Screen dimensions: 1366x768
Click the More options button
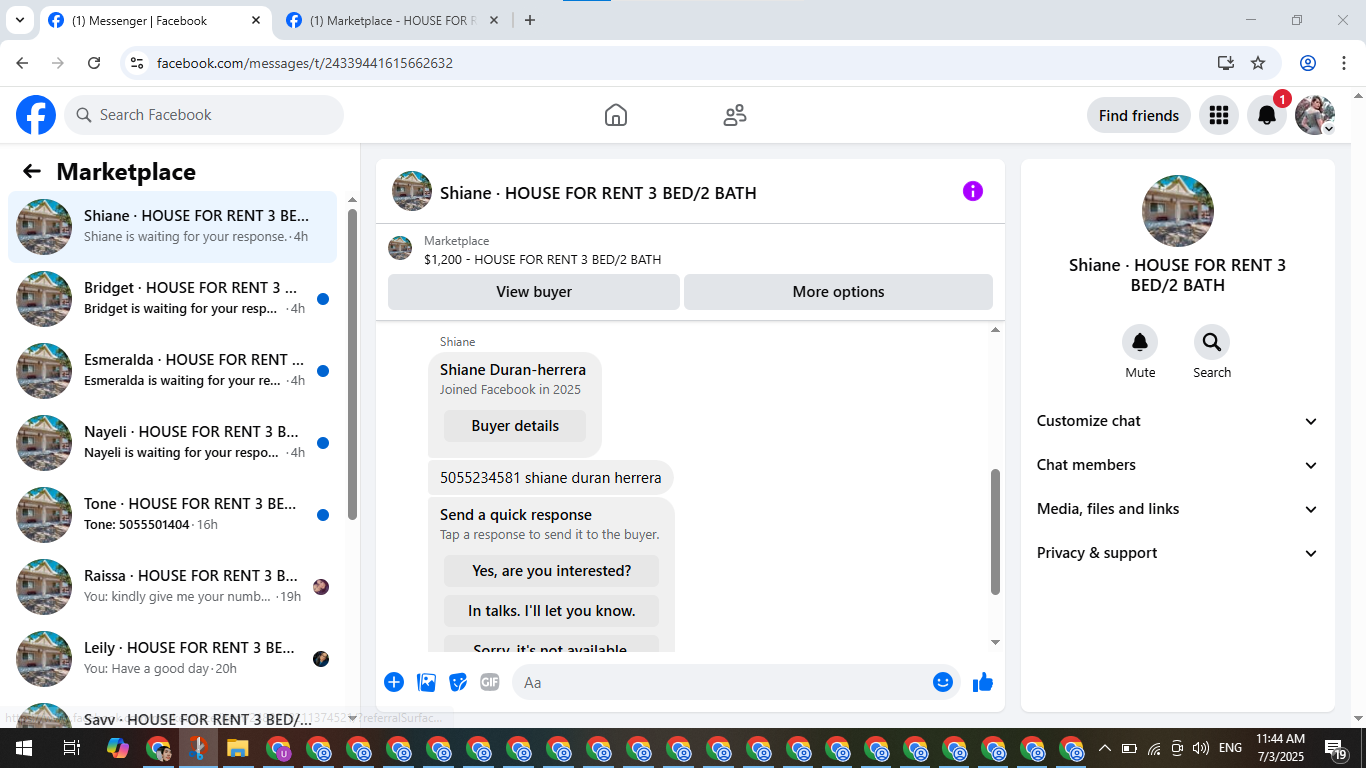(838, 292)
